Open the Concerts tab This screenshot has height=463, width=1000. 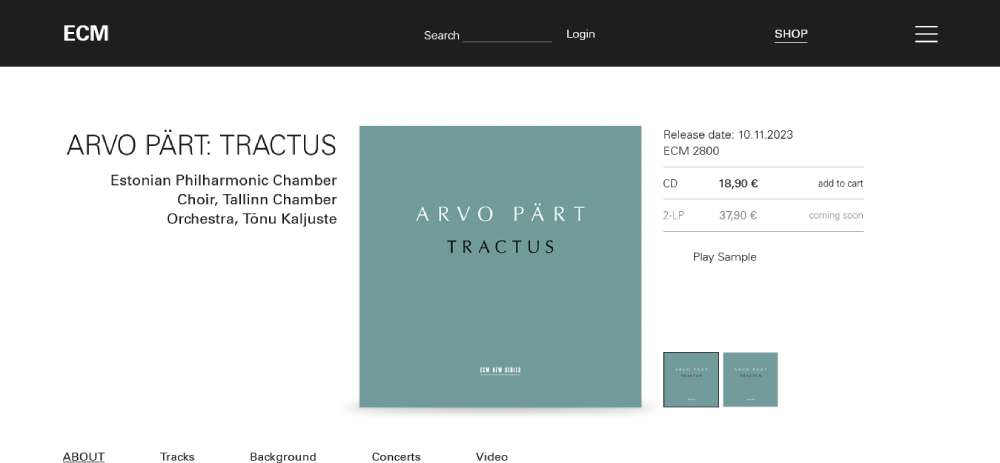pos(396,457)
